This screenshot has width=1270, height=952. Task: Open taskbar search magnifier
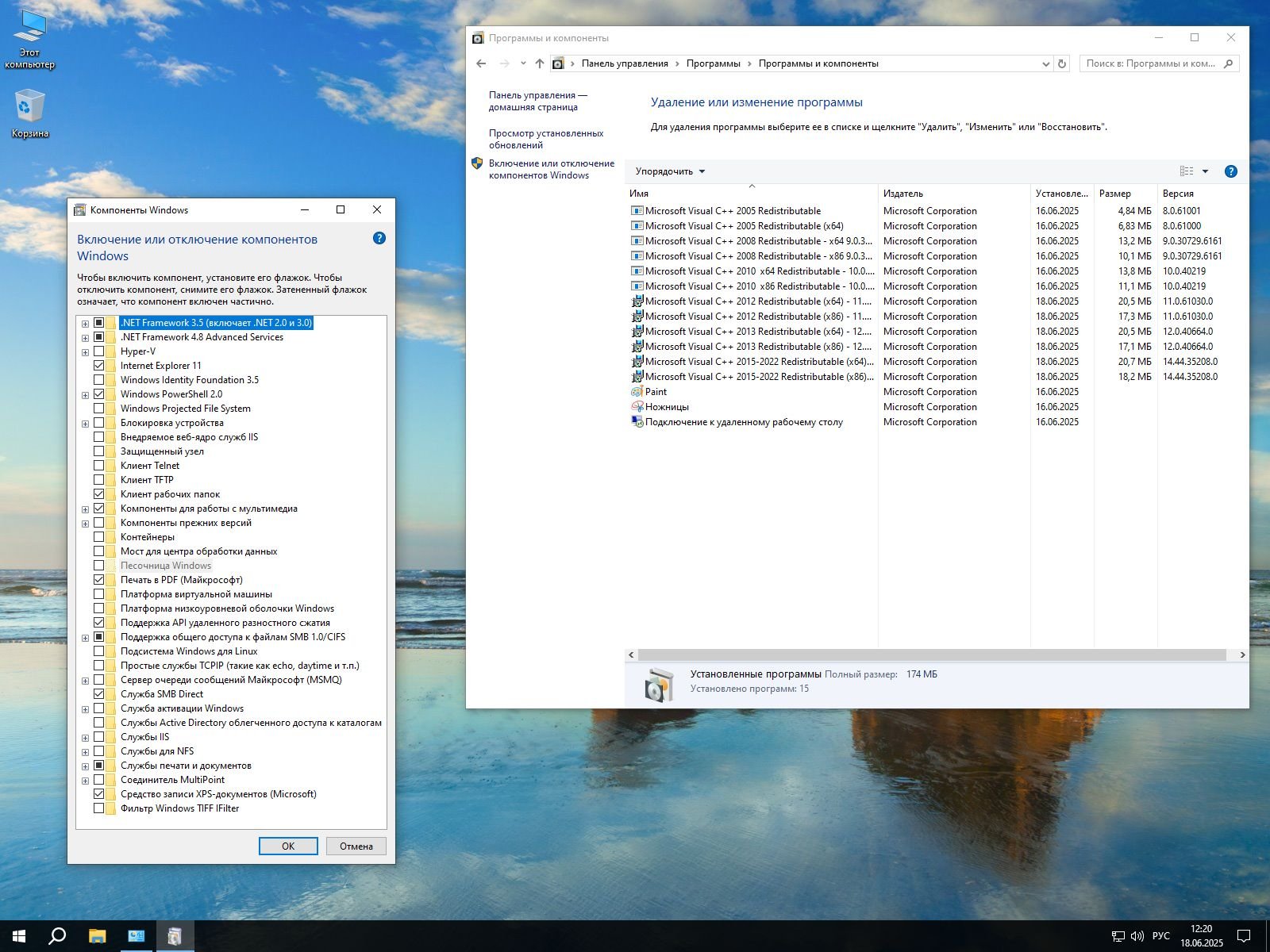point(57,936)
